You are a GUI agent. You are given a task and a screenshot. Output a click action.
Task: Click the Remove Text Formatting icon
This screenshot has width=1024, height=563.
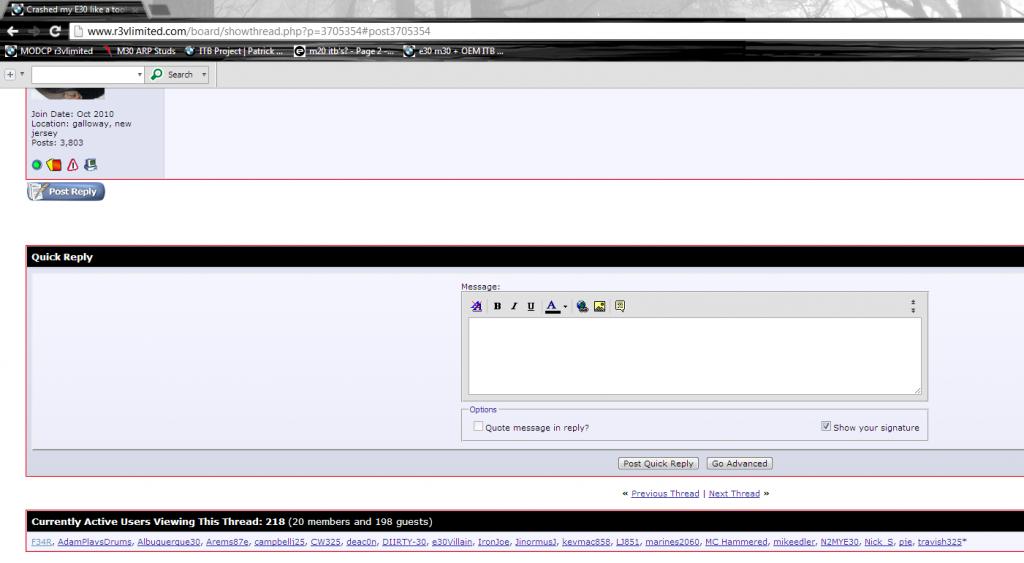tap(477, 306)
